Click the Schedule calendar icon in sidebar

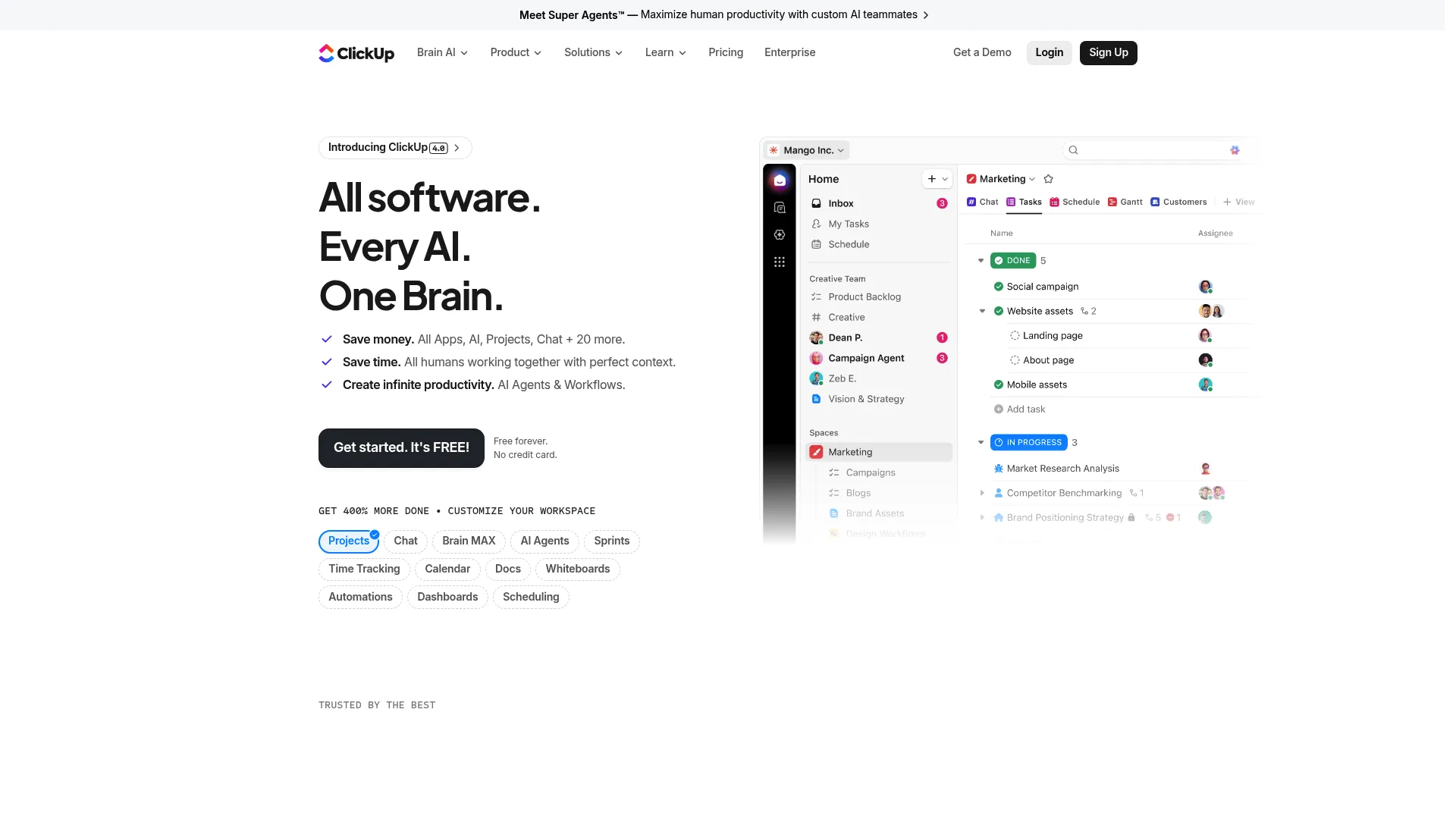coord(817,244)
